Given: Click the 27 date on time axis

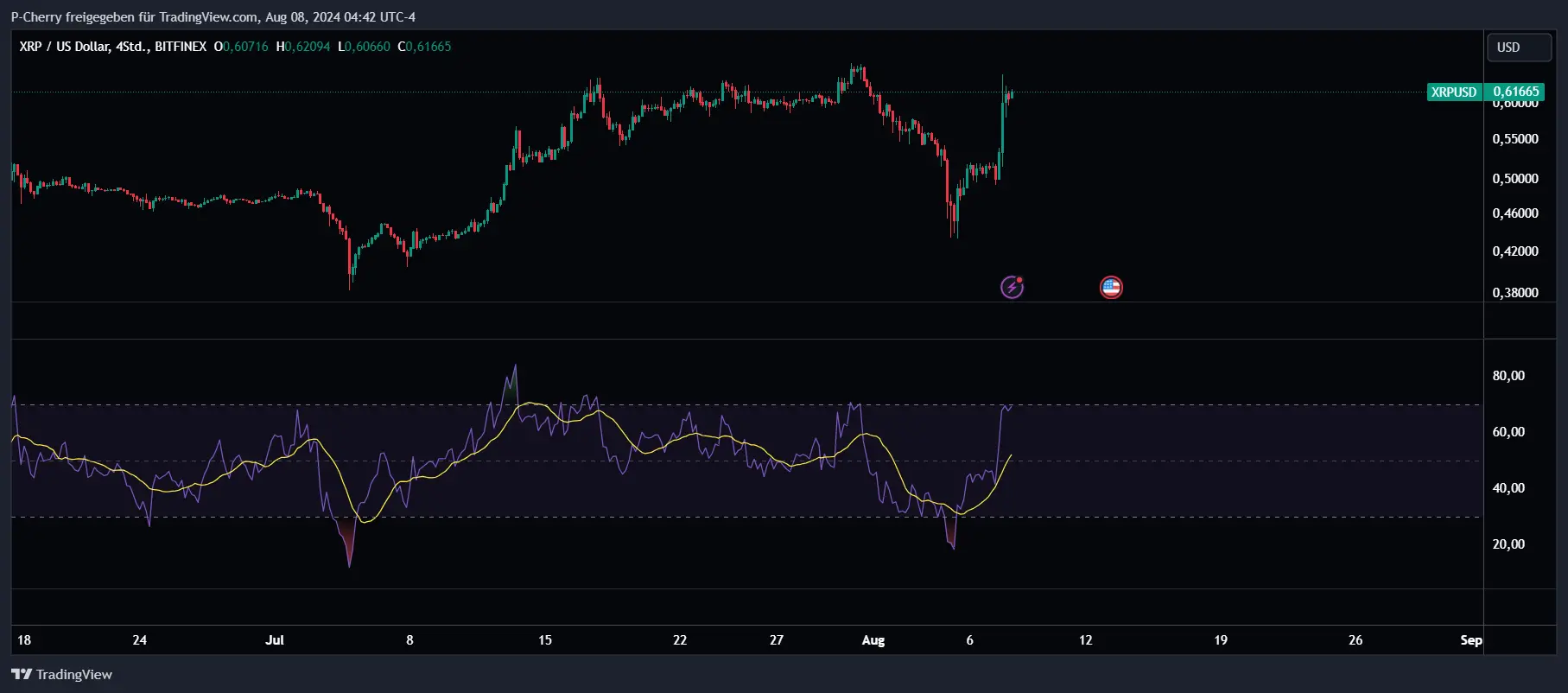Looking at the screenshot, I should (x=777, y=640).
